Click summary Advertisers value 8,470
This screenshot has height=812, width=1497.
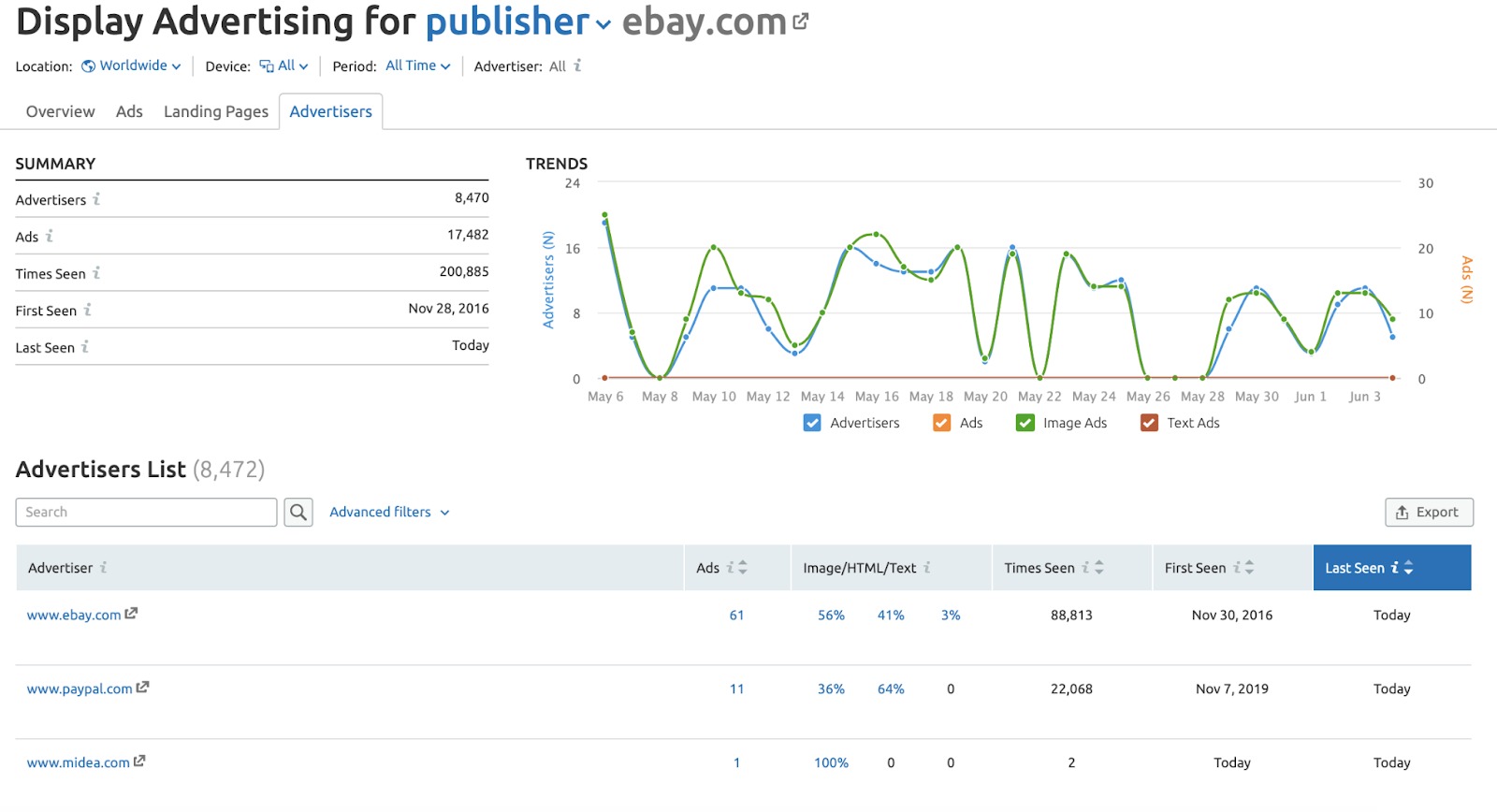click(x=472, y=197)
